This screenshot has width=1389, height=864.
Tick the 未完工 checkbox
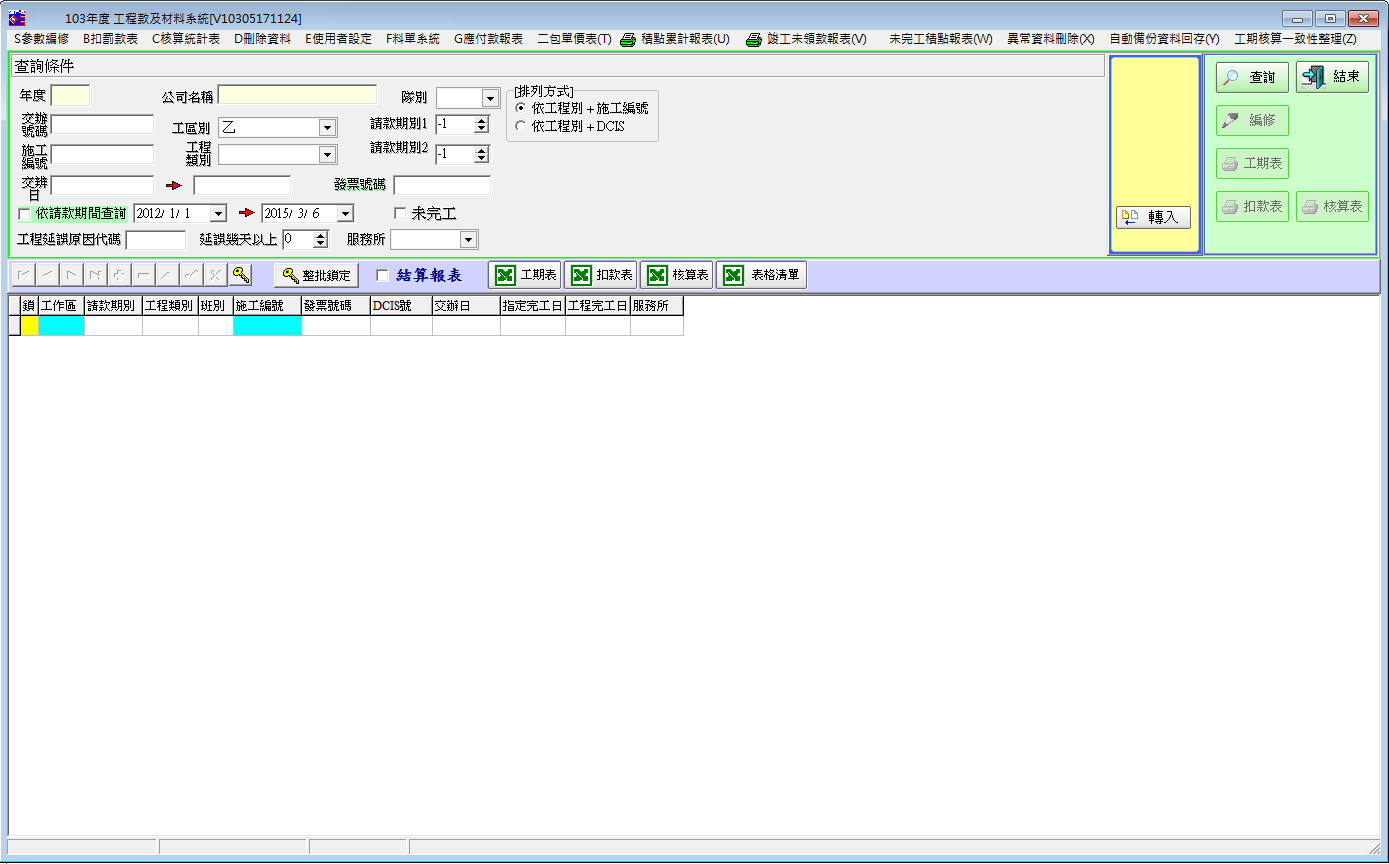click(x=400, y=214)
